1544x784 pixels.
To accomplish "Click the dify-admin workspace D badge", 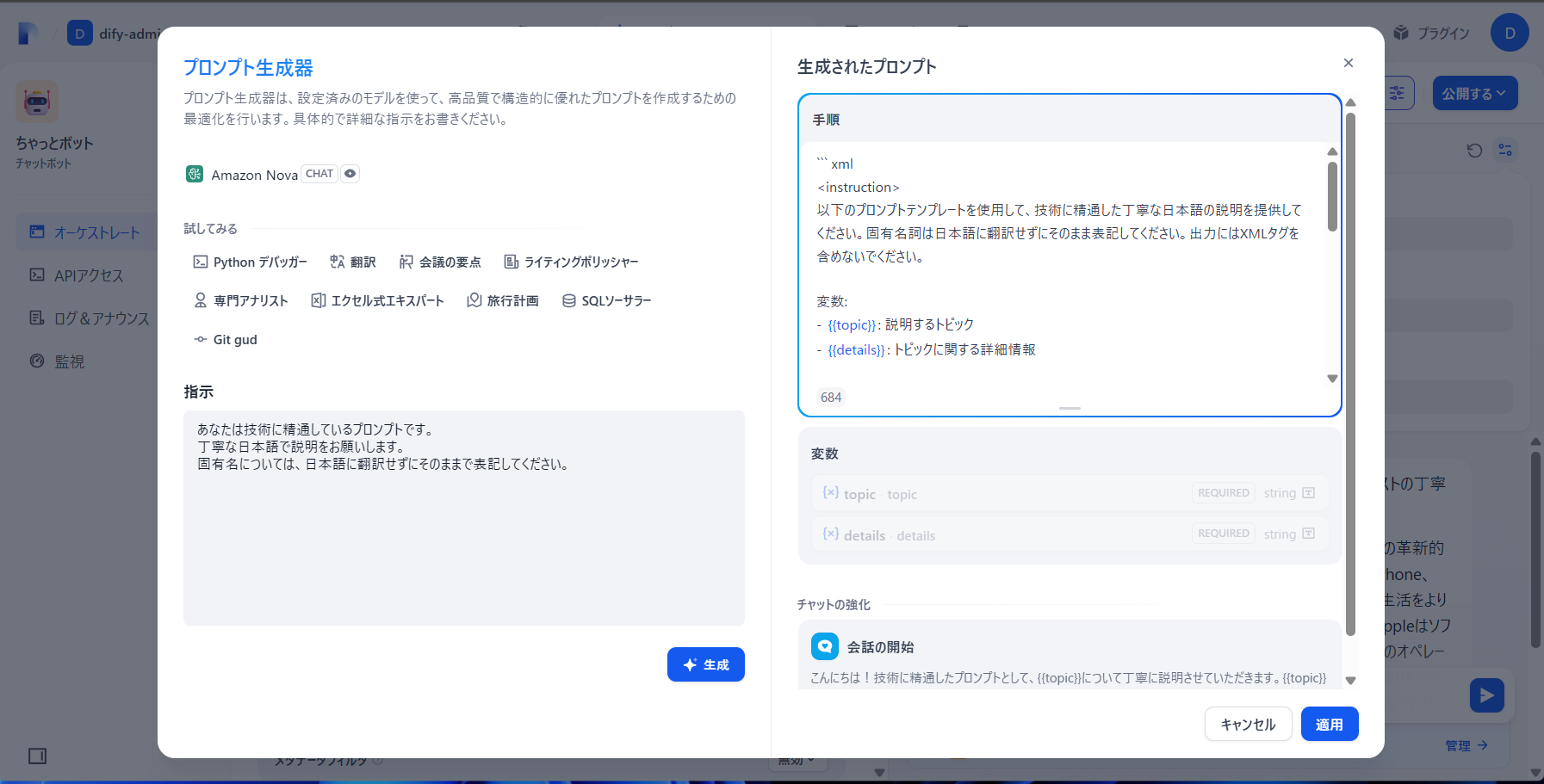I will pos(79,34).
